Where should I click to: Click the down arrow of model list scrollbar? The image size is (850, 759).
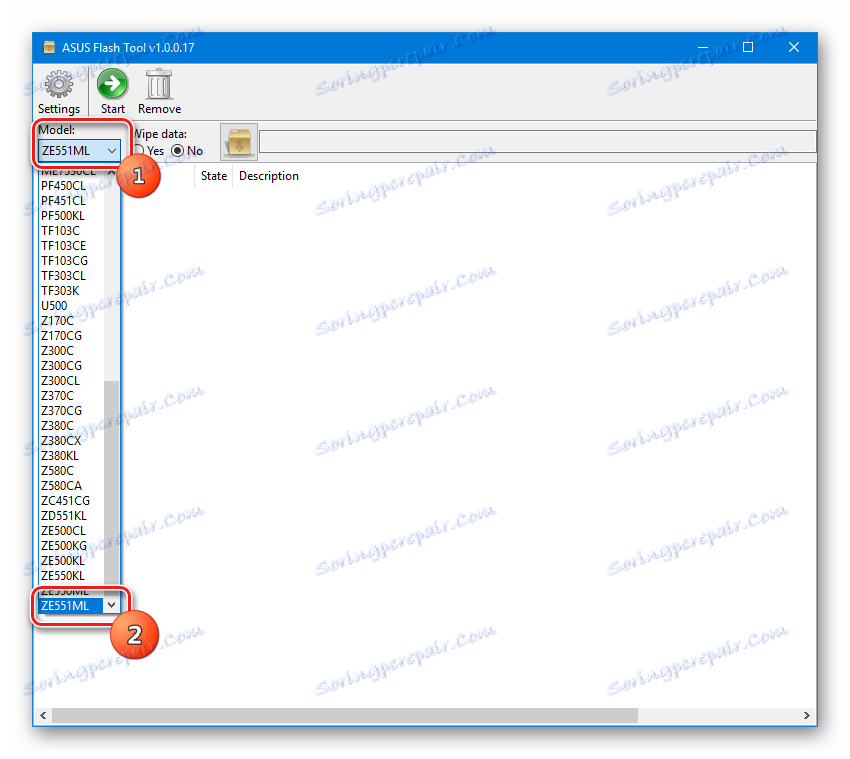click(112, 605)
